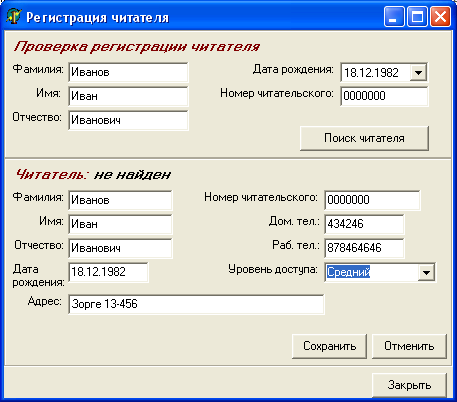457x402 pixels.
Task: Click the Отменить button
Action: coord(409,346)
